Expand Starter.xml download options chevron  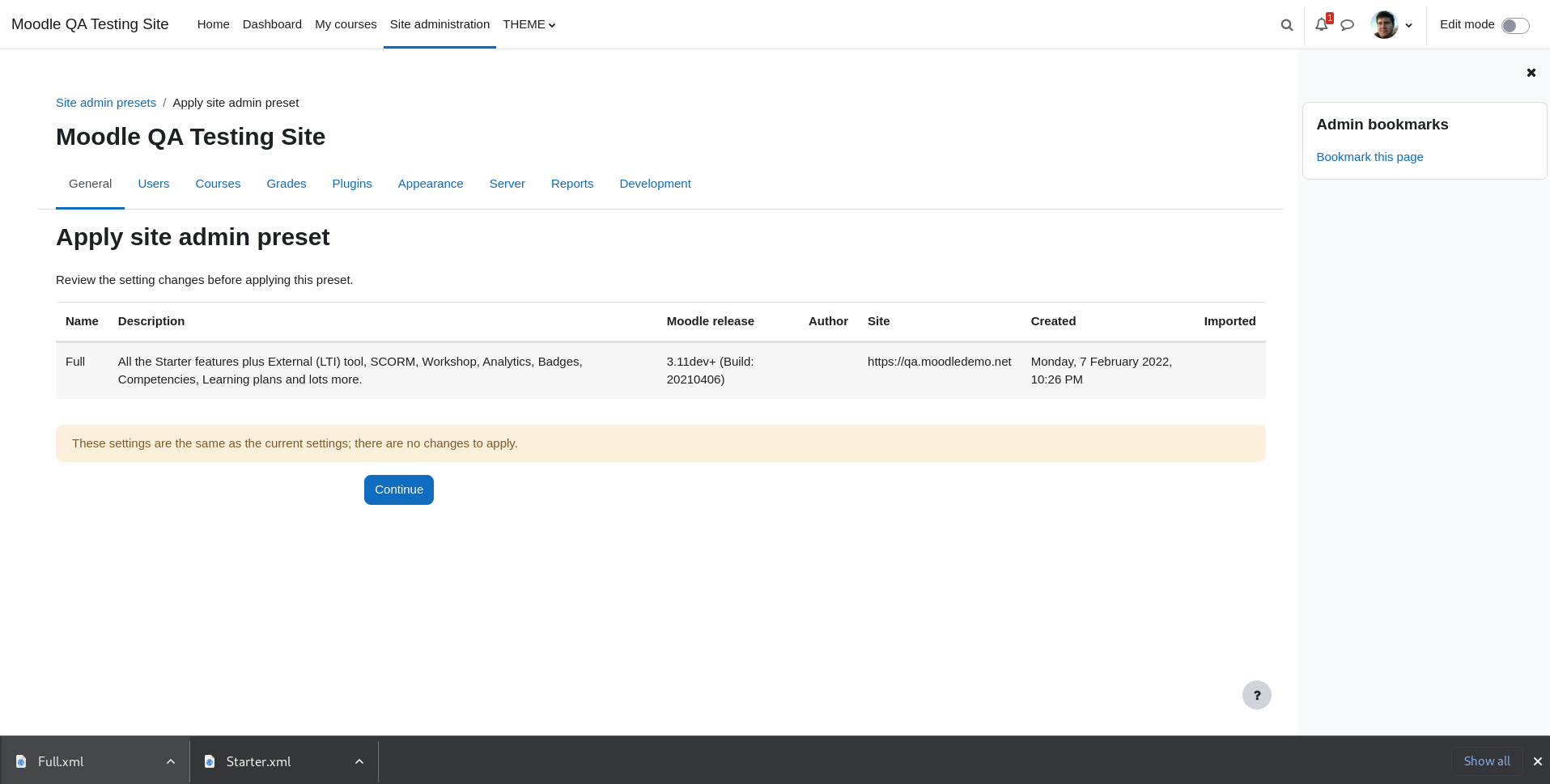coord(359,761)
